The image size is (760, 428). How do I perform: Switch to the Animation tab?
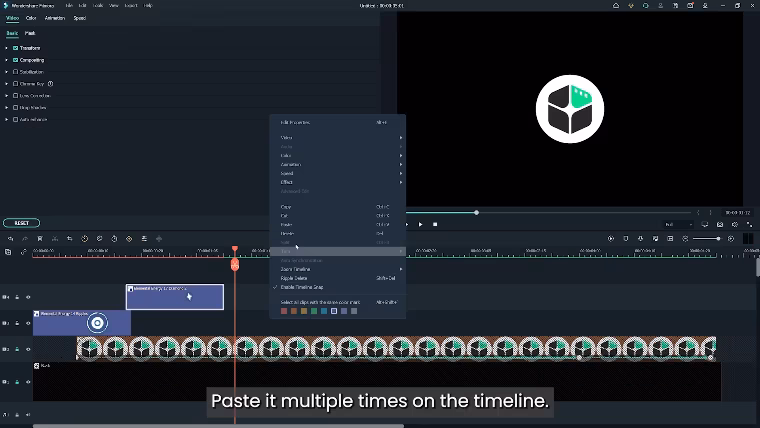point(55,18)
